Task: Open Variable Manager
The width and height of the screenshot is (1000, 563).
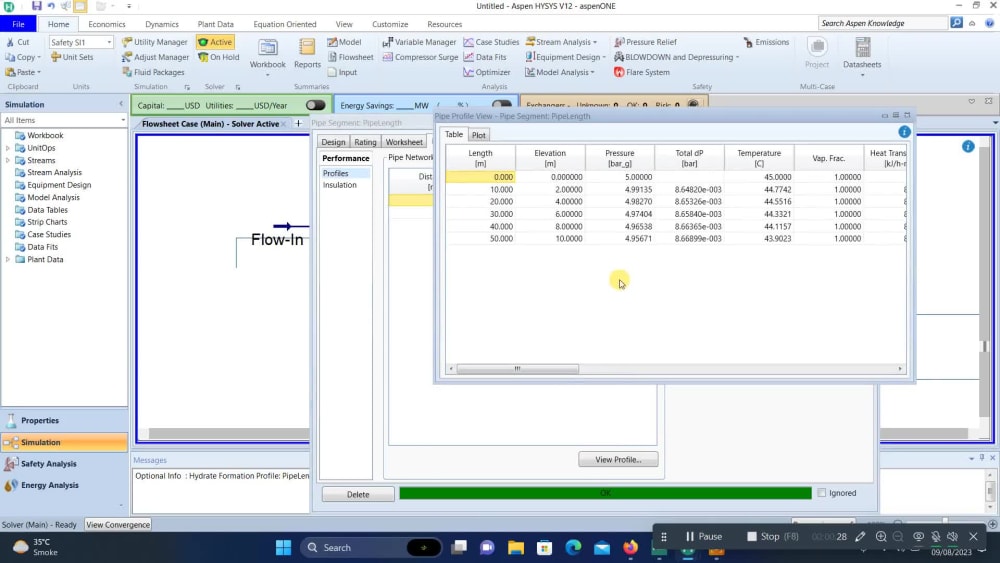Action: click(419, 42)
